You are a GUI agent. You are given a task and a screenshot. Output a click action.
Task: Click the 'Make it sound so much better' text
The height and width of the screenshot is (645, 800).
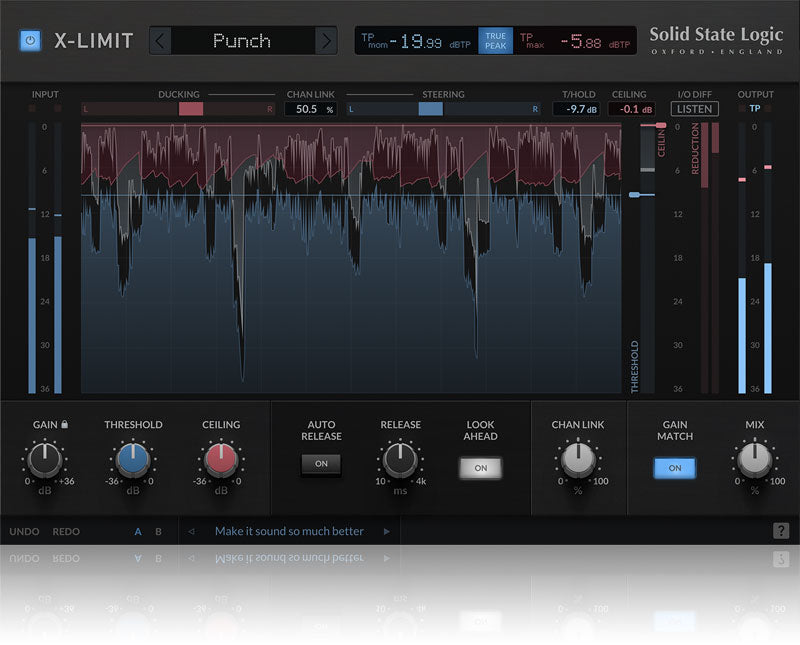(x=289, y=531)
